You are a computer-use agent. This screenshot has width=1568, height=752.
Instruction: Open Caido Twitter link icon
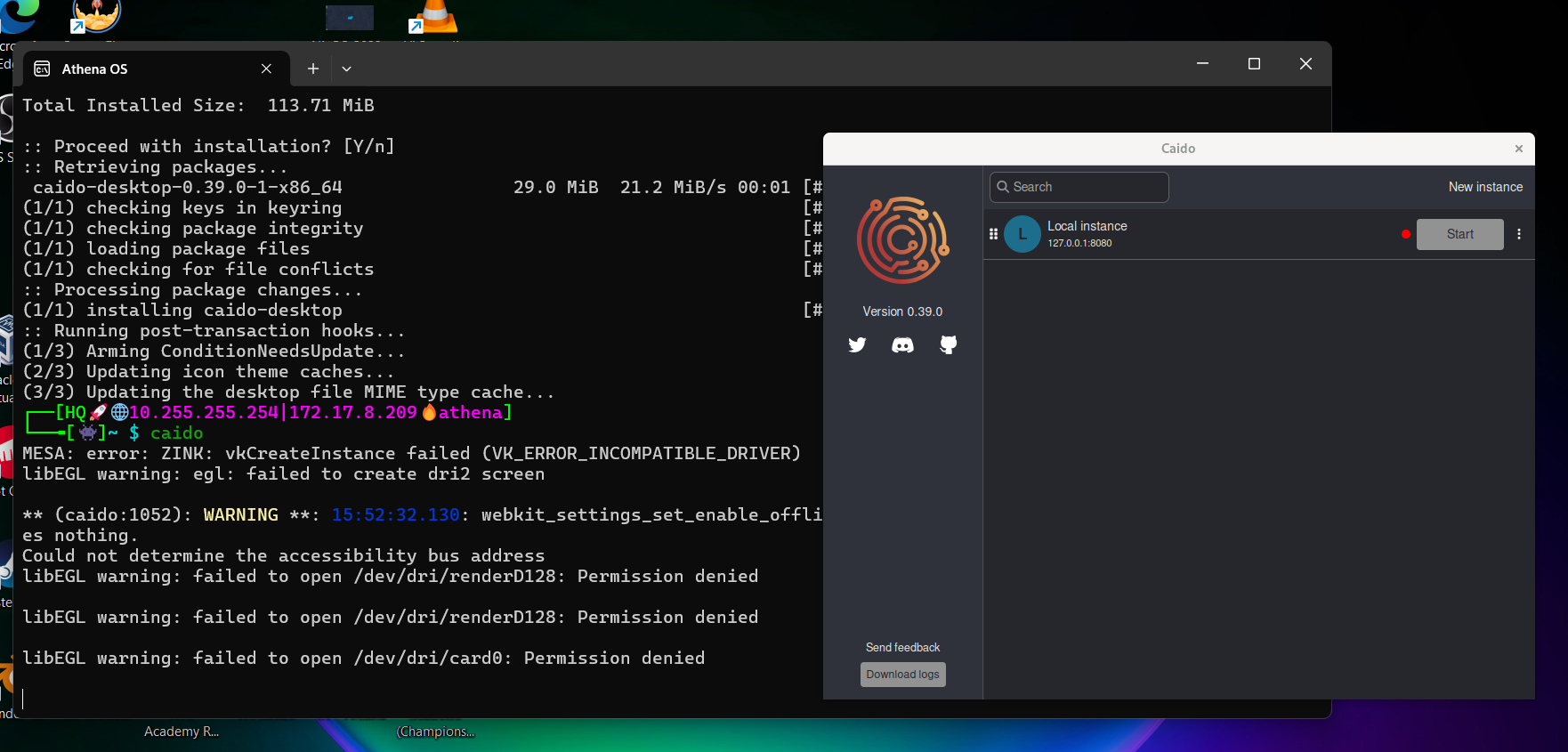pyautogui.click(x=857, y=344)
